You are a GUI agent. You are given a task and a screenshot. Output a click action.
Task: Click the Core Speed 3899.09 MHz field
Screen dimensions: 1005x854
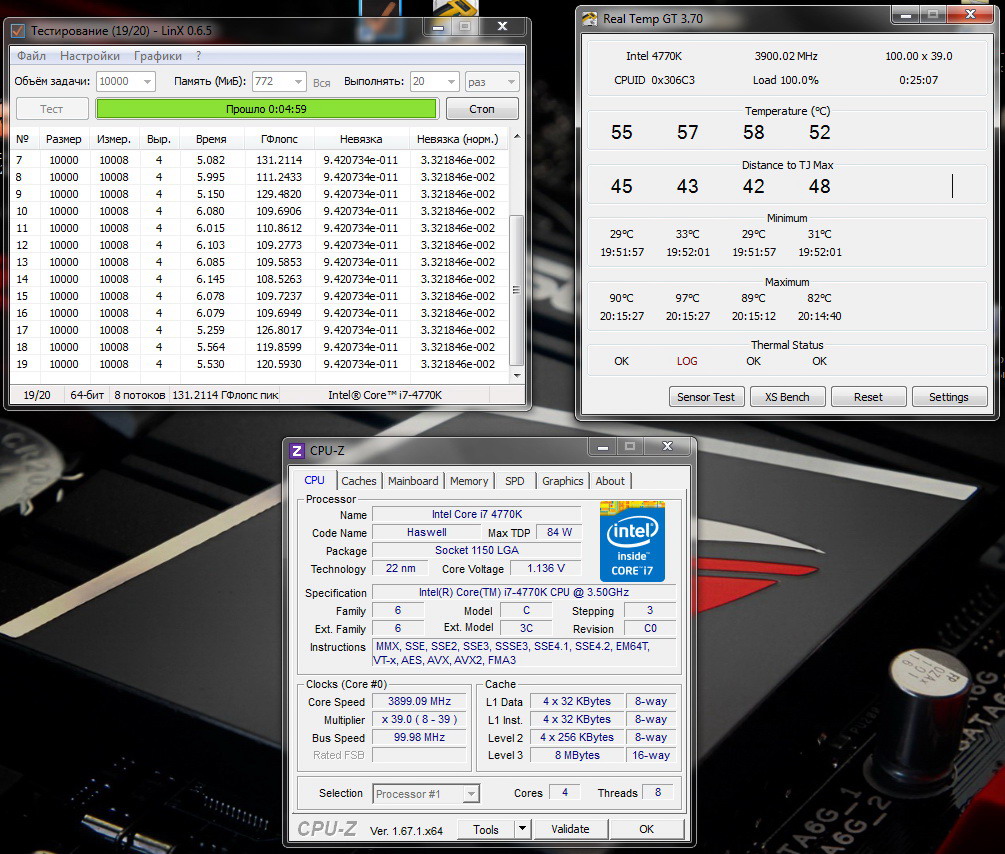tap(420, 701)
